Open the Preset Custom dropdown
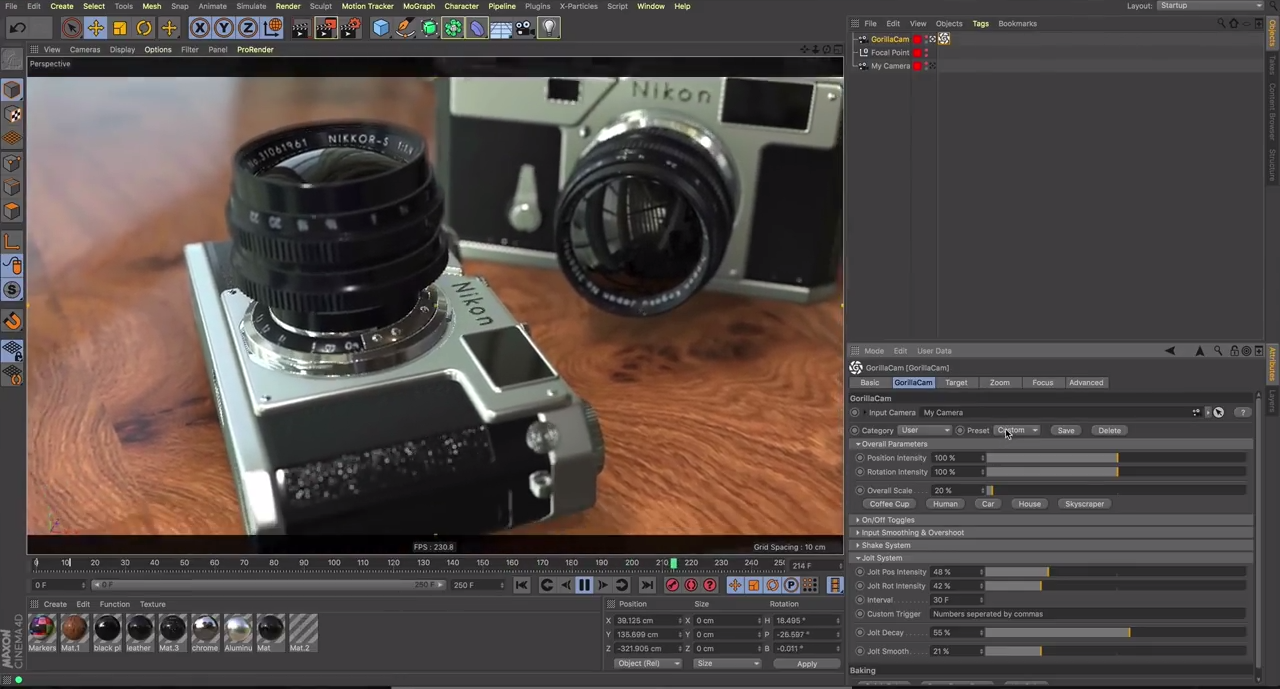This screenshot has height=689, width=1280. [1016, 430]
